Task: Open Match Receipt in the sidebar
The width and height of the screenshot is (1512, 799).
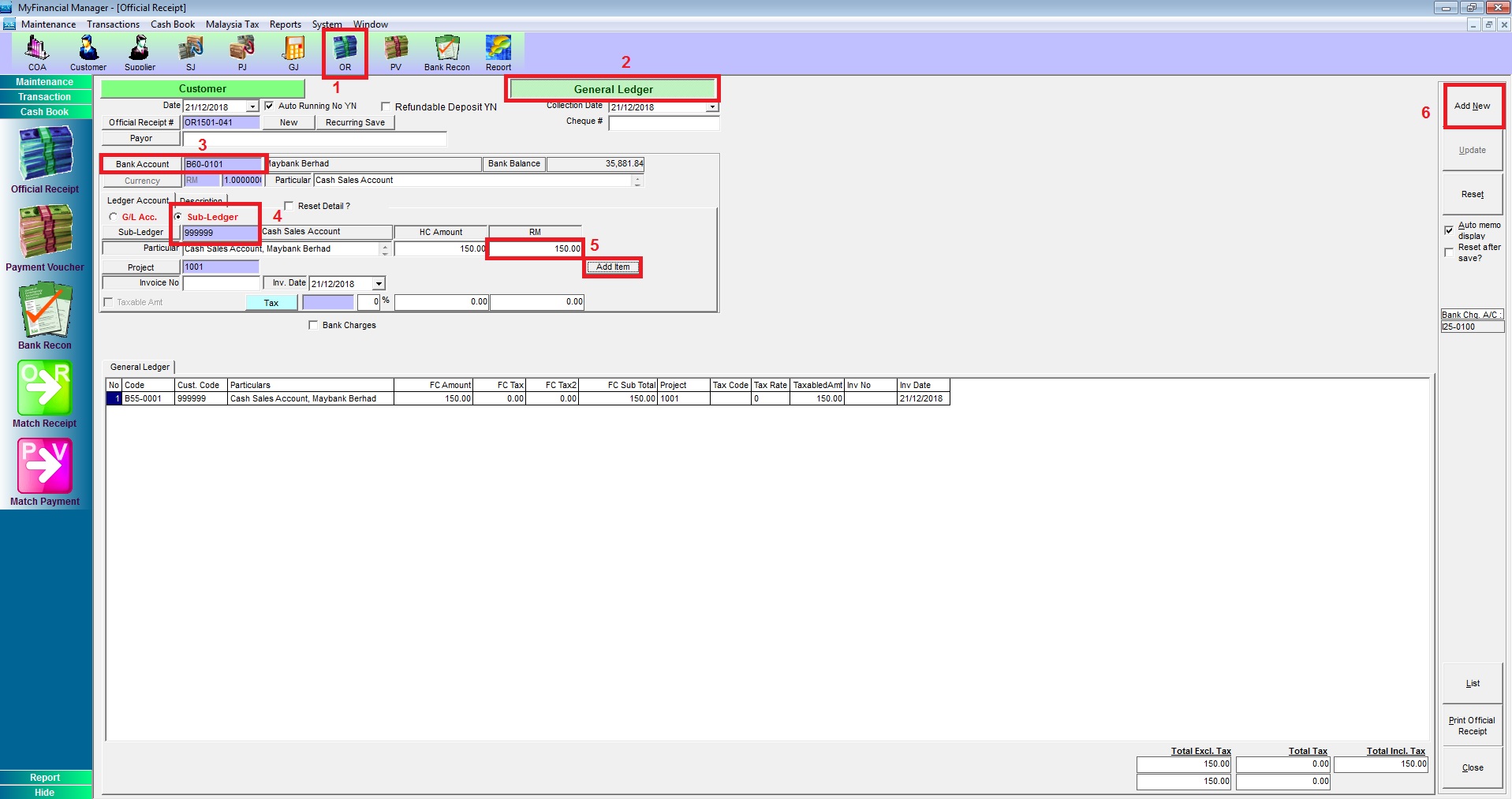Action: point(45,393)
